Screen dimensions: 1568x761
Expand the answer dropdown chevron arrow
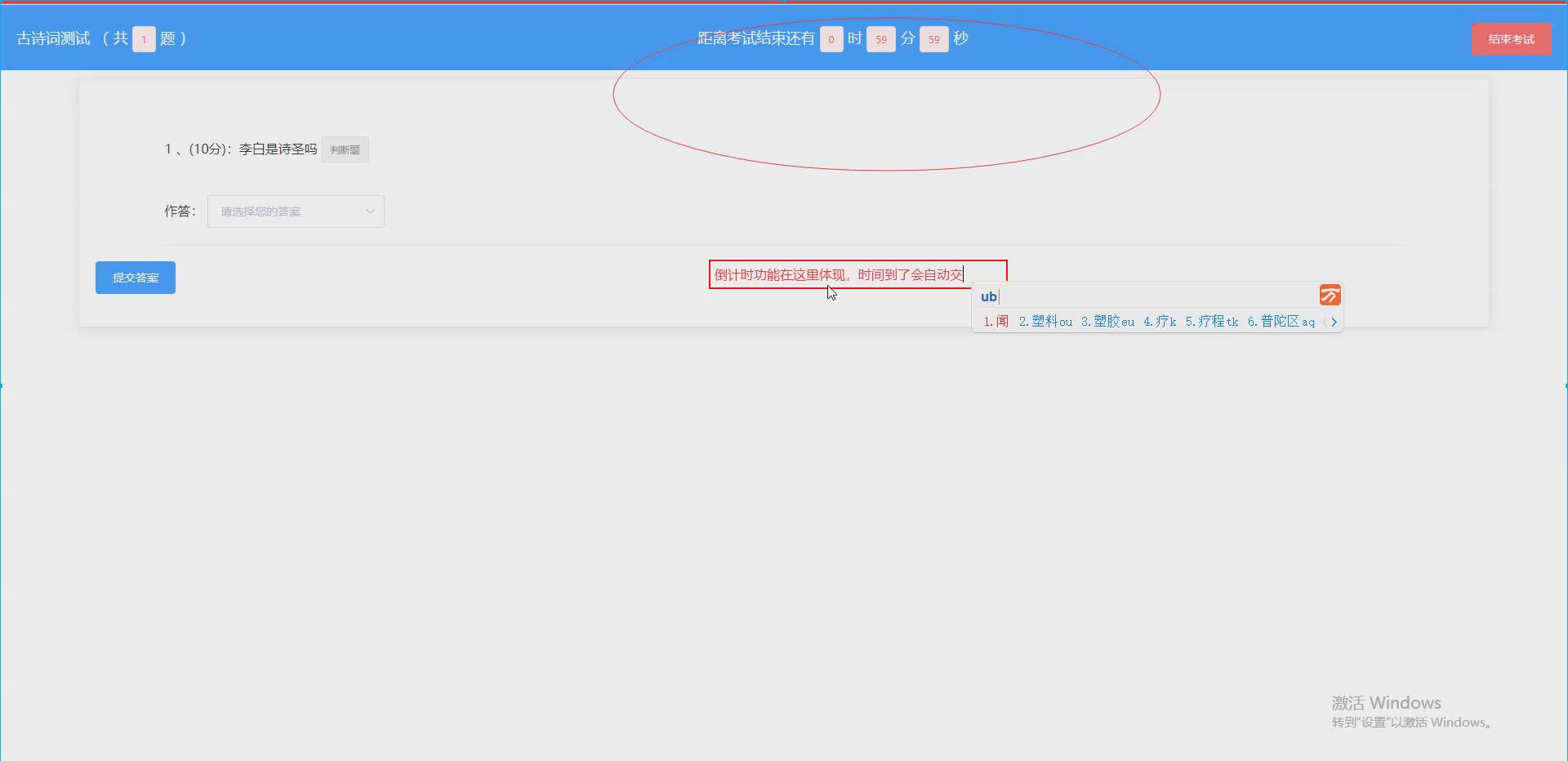pos(370,211)
